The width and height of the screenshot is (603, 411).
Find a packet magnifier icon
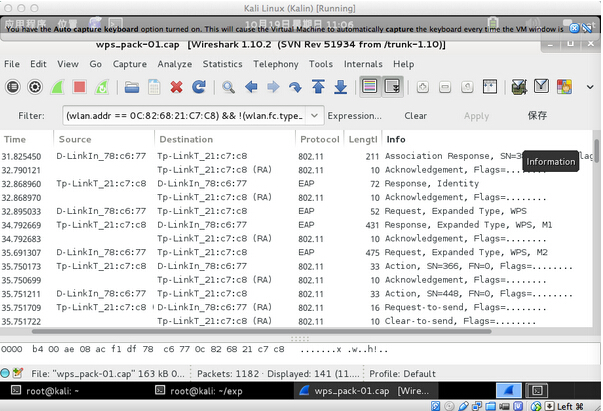tap(228, 87)
